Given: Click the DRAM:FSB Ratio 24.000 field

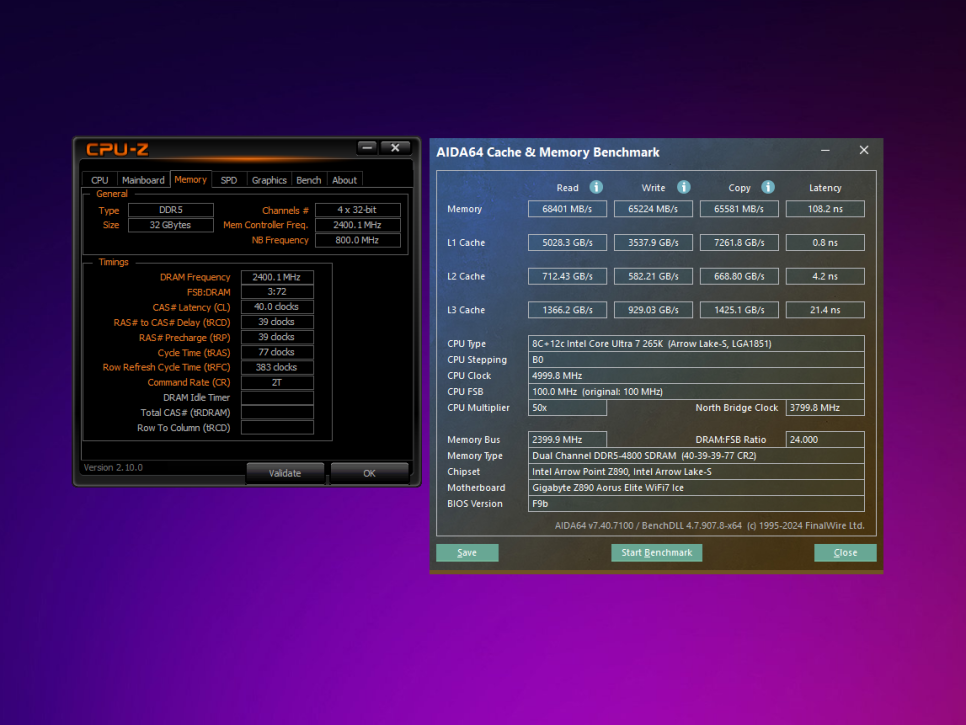Looking at the screenshot, I should (825, 440).
